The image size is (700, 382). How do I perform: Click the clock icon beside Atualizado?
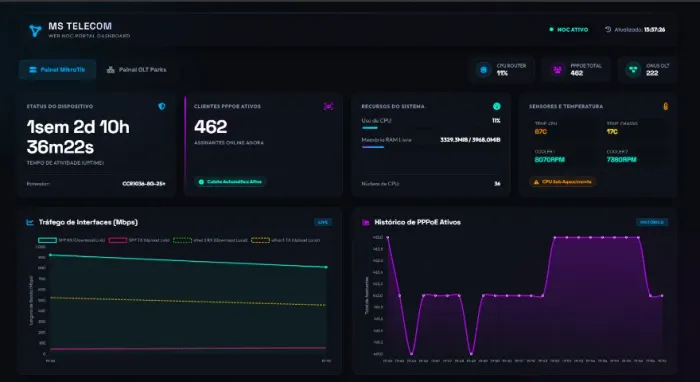(608, 29)
